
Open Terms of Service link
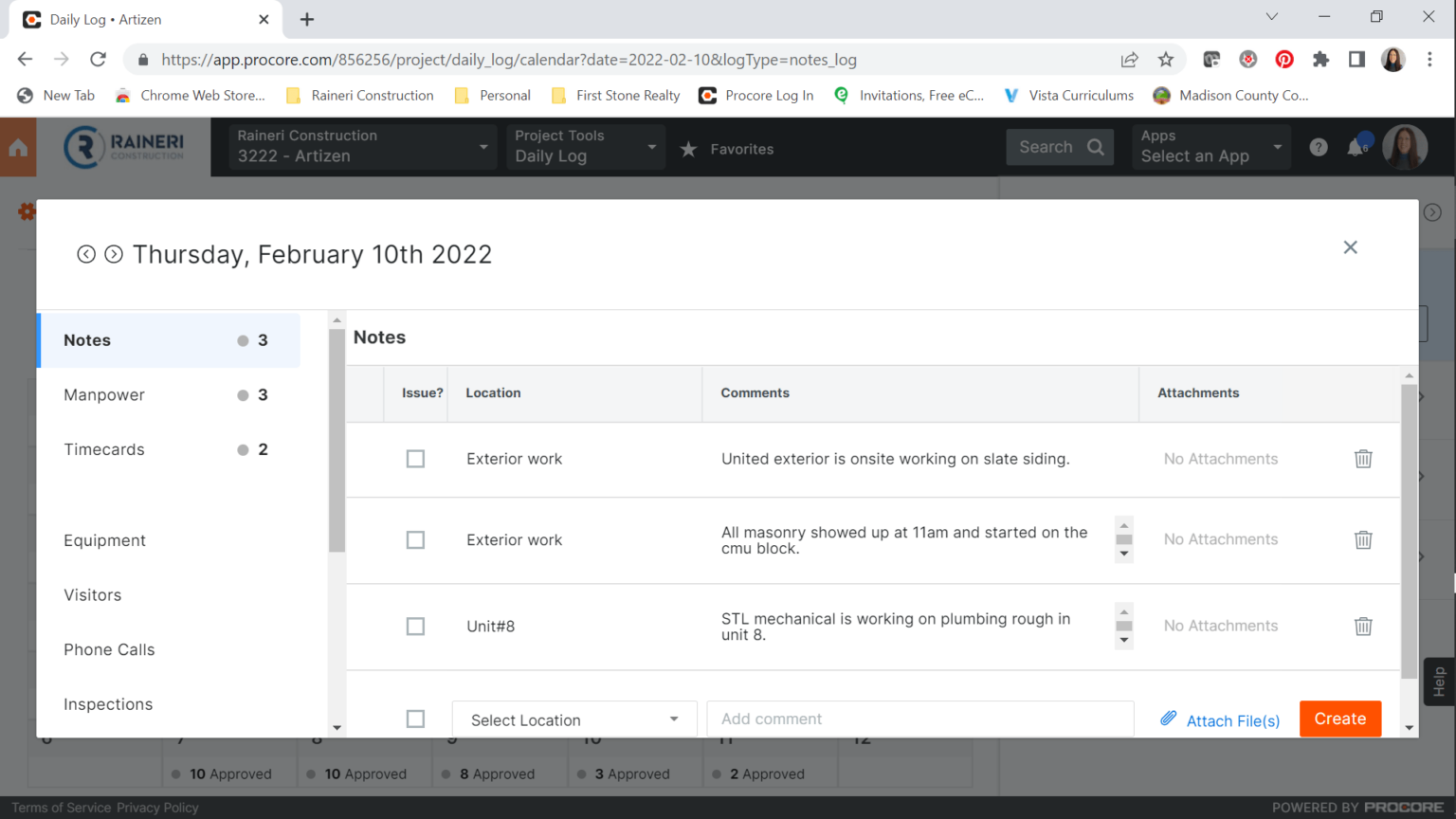(x=62, y=808)
